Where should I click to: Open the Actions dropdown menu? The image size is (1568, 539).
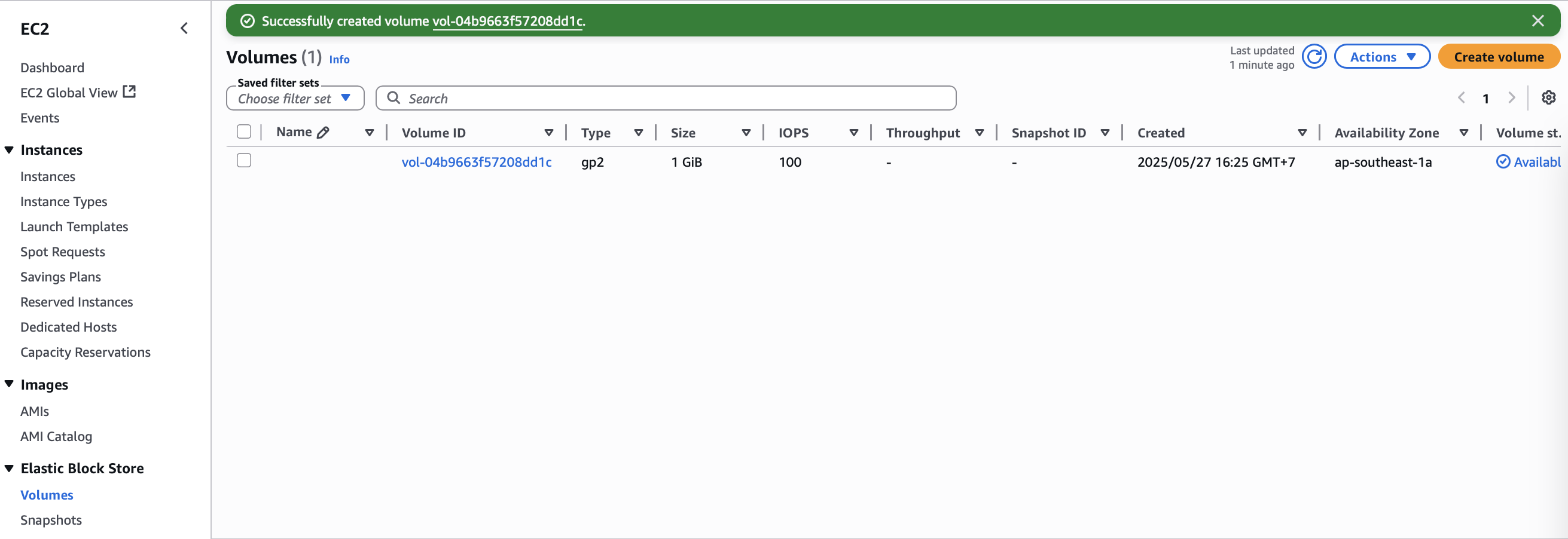[x=1382, y=56]
